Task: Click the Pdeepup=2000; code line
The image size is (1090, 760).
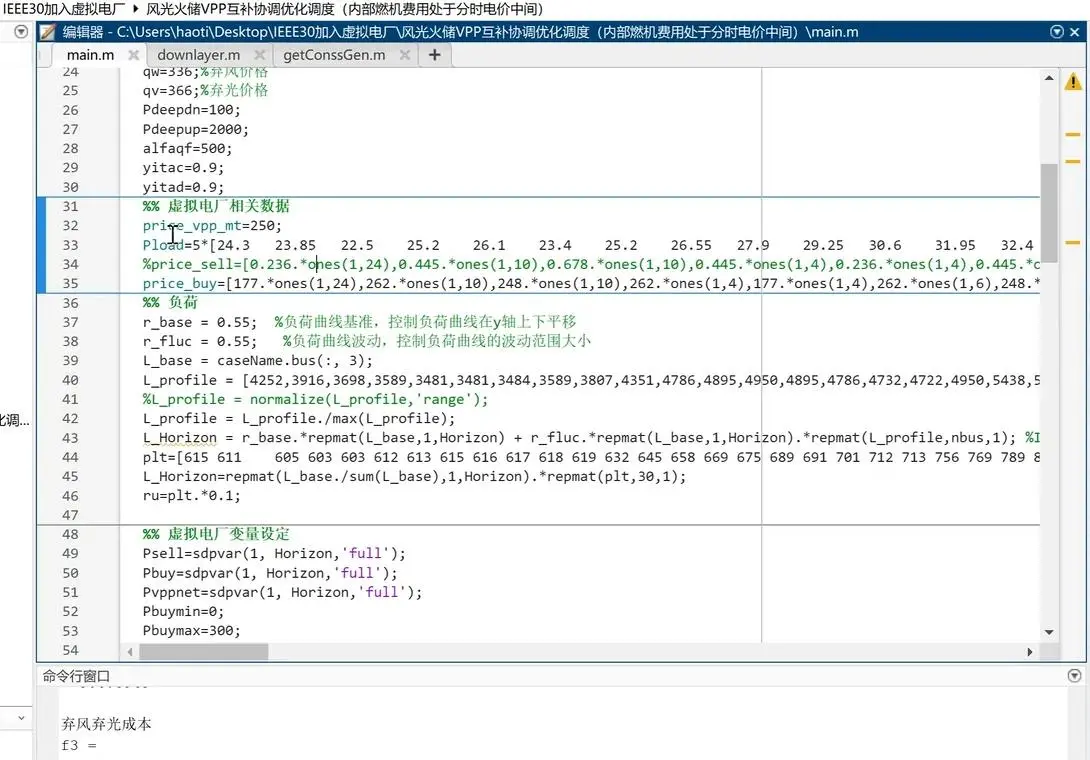Action: (x=195, y=129)
